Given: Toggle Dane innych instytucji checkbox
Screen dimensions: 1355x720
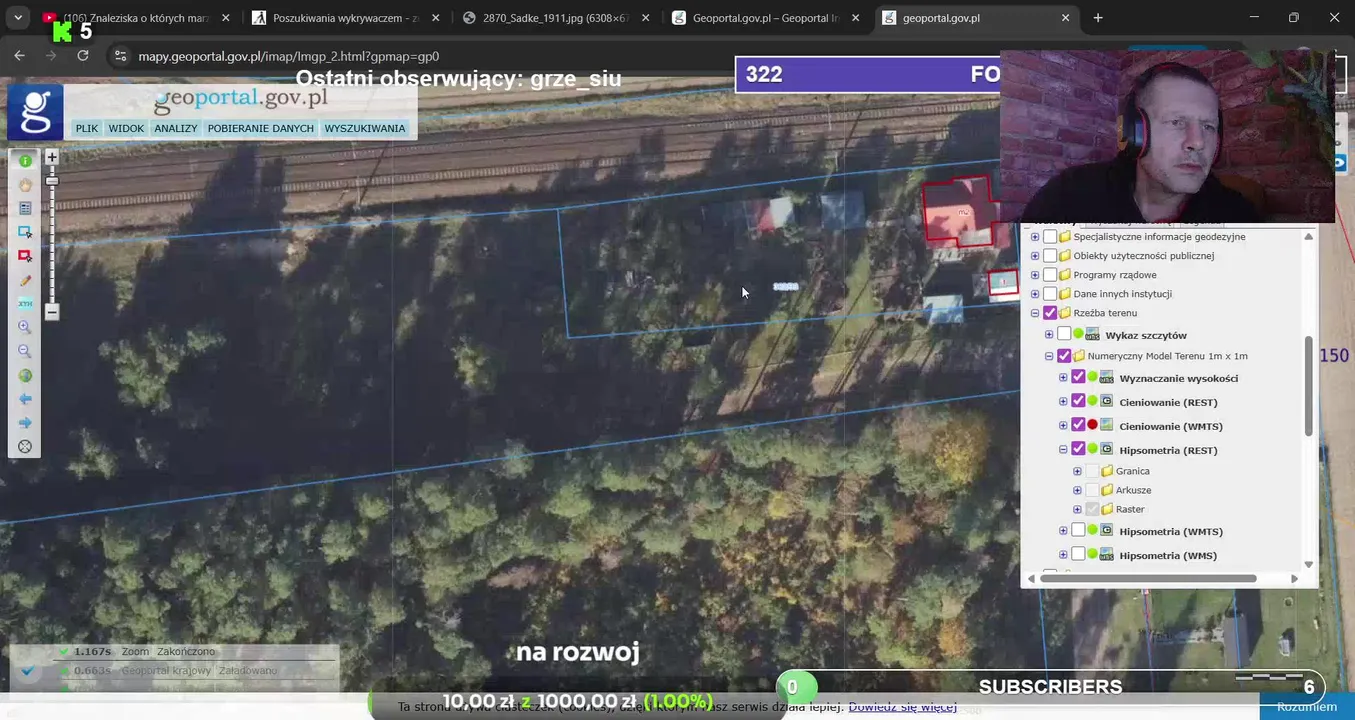Looking at the screenshot, I should (1050, 294).
